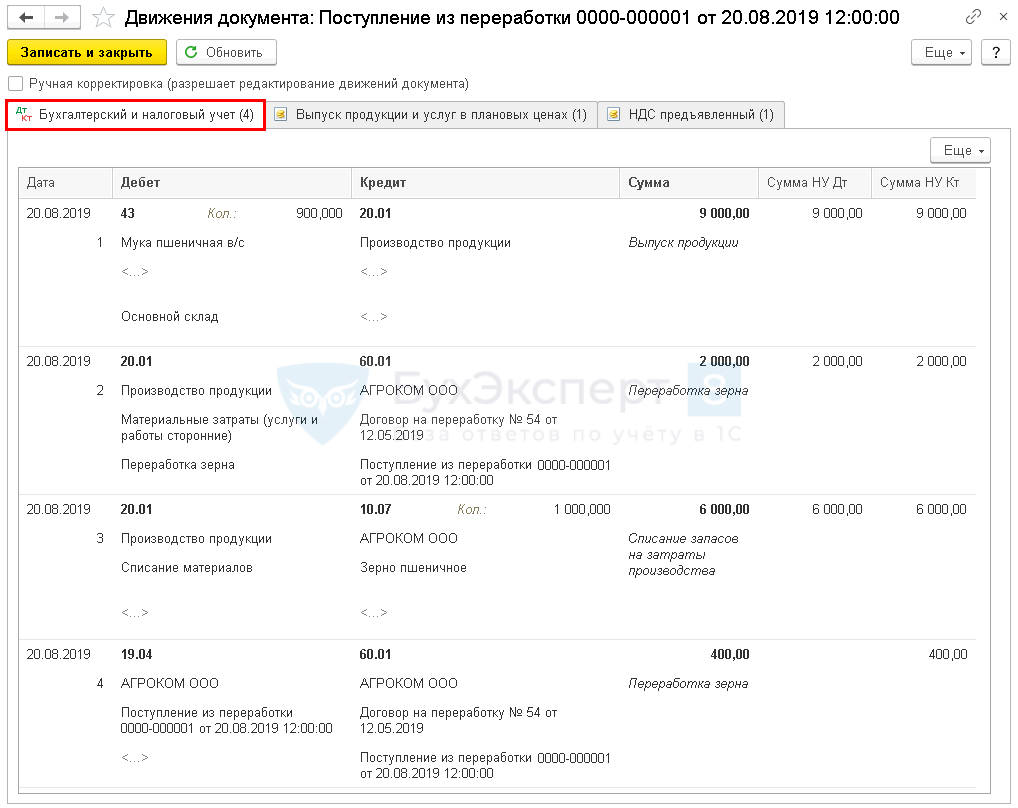Close the document movements window
The height and width of the screenshot is (808, 1018).
point(999,18)
